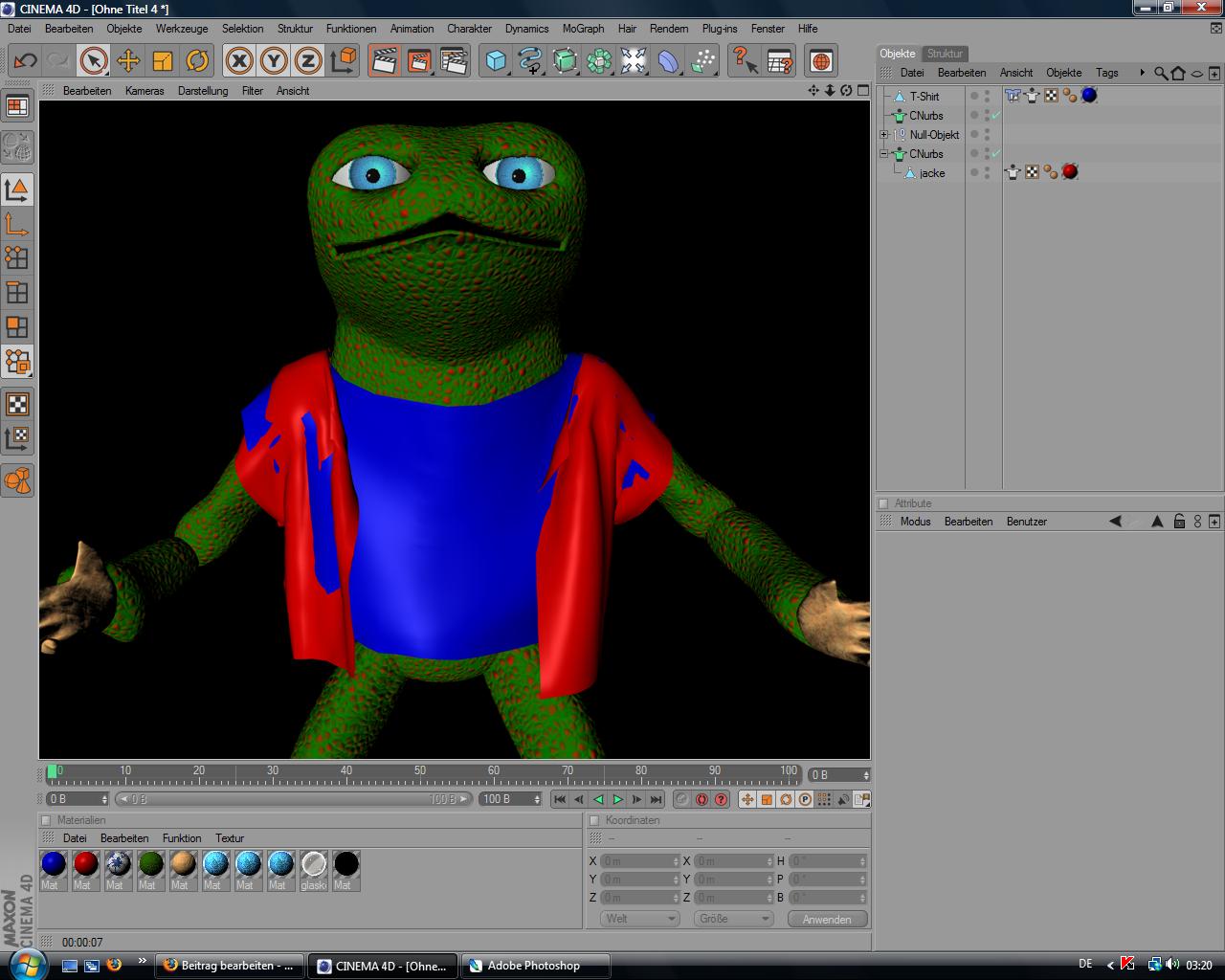Click the Anwenden button
The width and height of the screenshot is (1225, 980).
(827, 919)
